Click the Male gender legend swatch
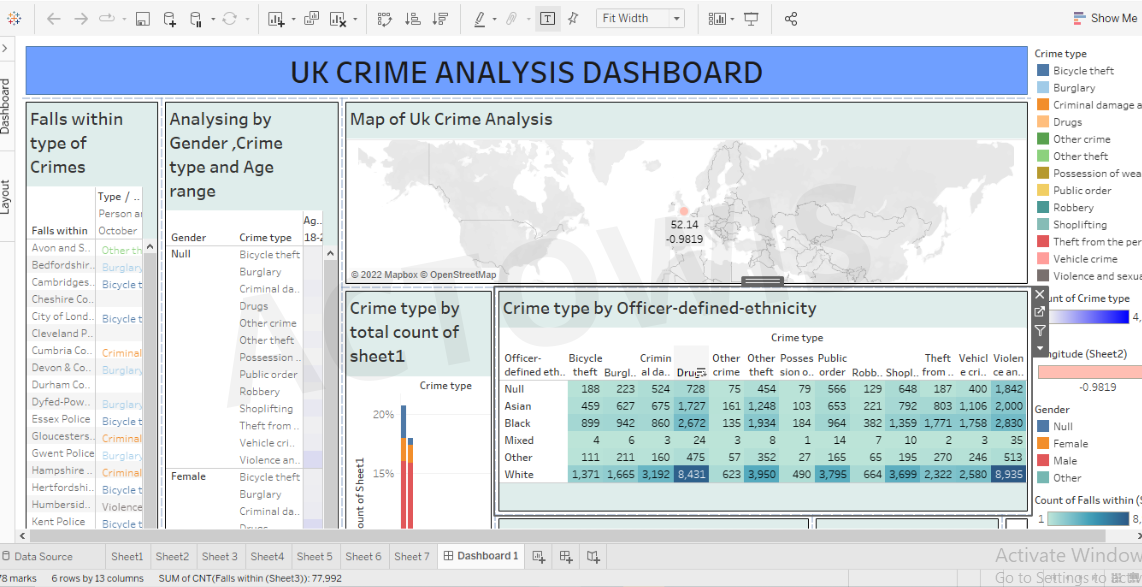Image resolution: width=1142 pixels, height=587 pixels. click(x=1041, y=460)
